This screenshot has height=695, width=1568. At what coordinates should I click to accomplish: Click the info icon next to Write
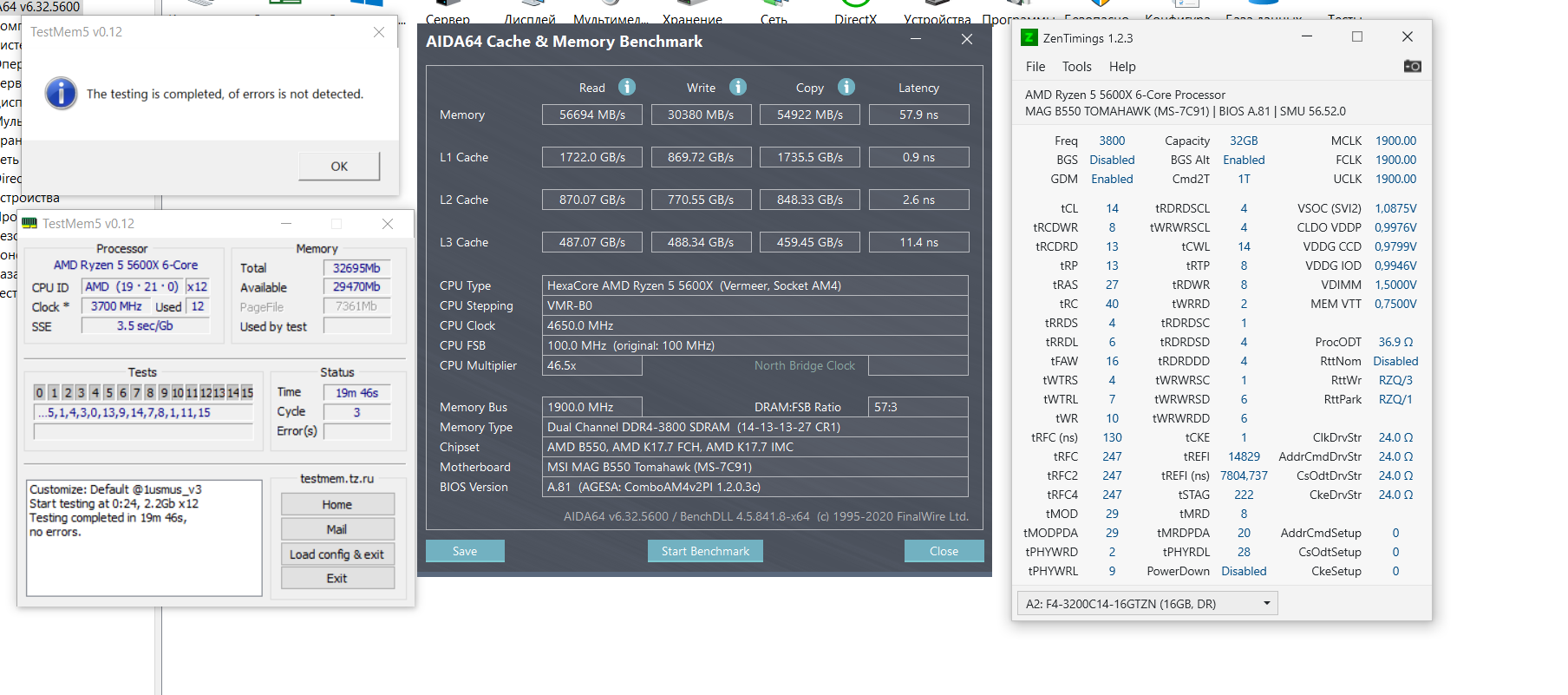[738, 87]
